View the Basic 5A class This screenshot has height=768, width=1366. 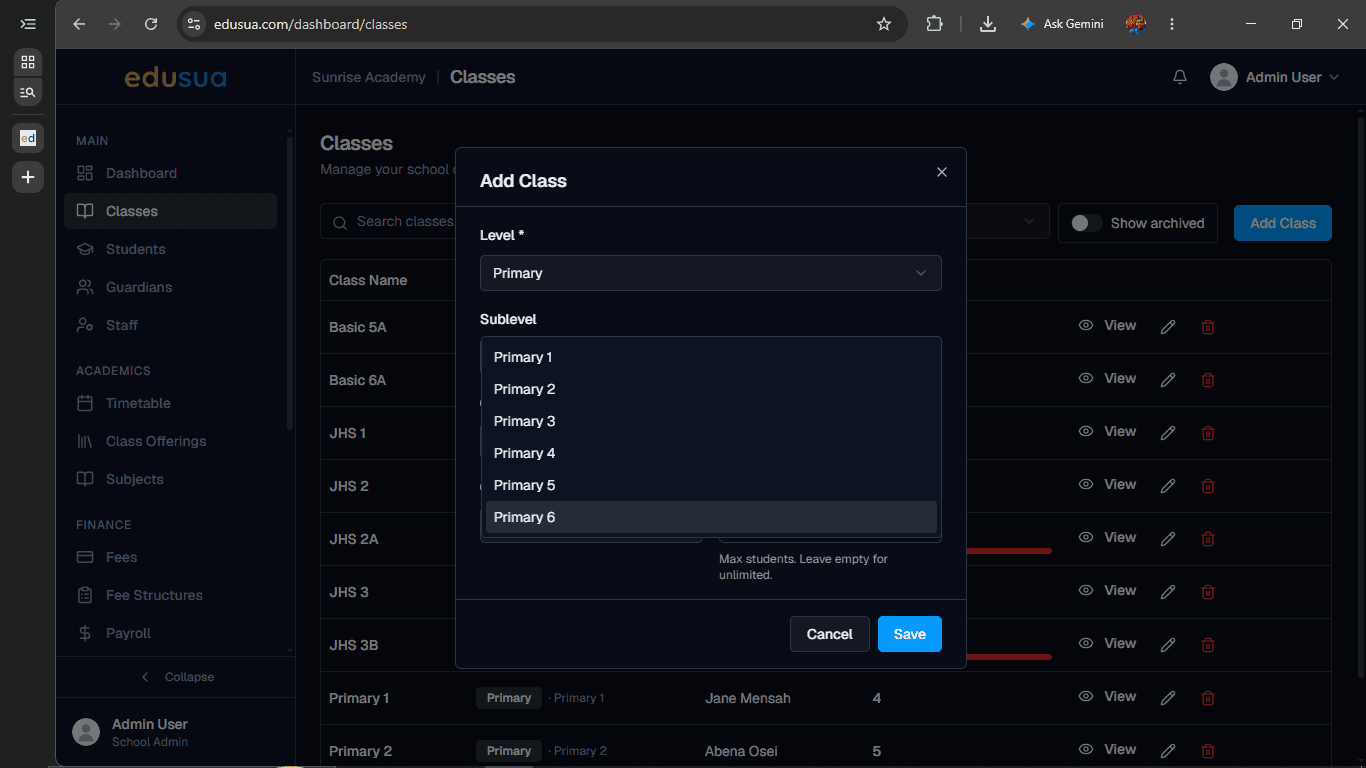click(x=1107, y=325)
